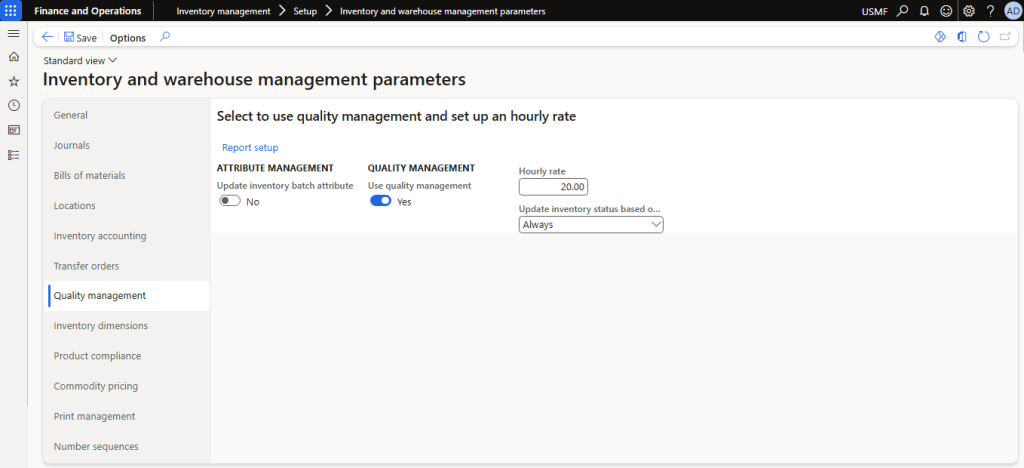Image resolution: width=1024 pixels, height=468 pixels.
Task: Open Recent clock icon in sidebar
Action: tap(13, 105)
